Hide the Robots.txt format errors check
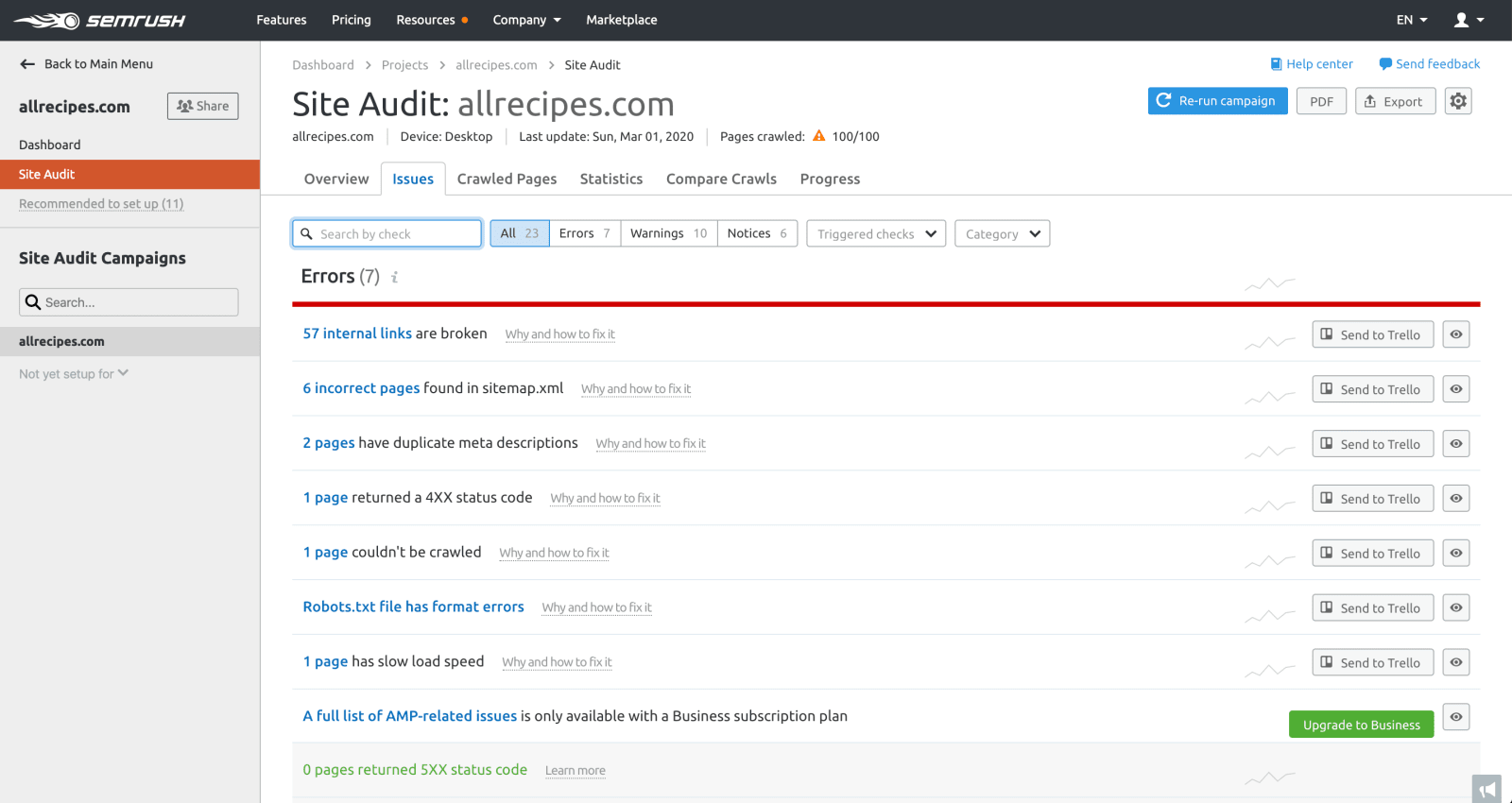Image resolution: width=1512 pixels, height=803 pixels. point(1456,608)
